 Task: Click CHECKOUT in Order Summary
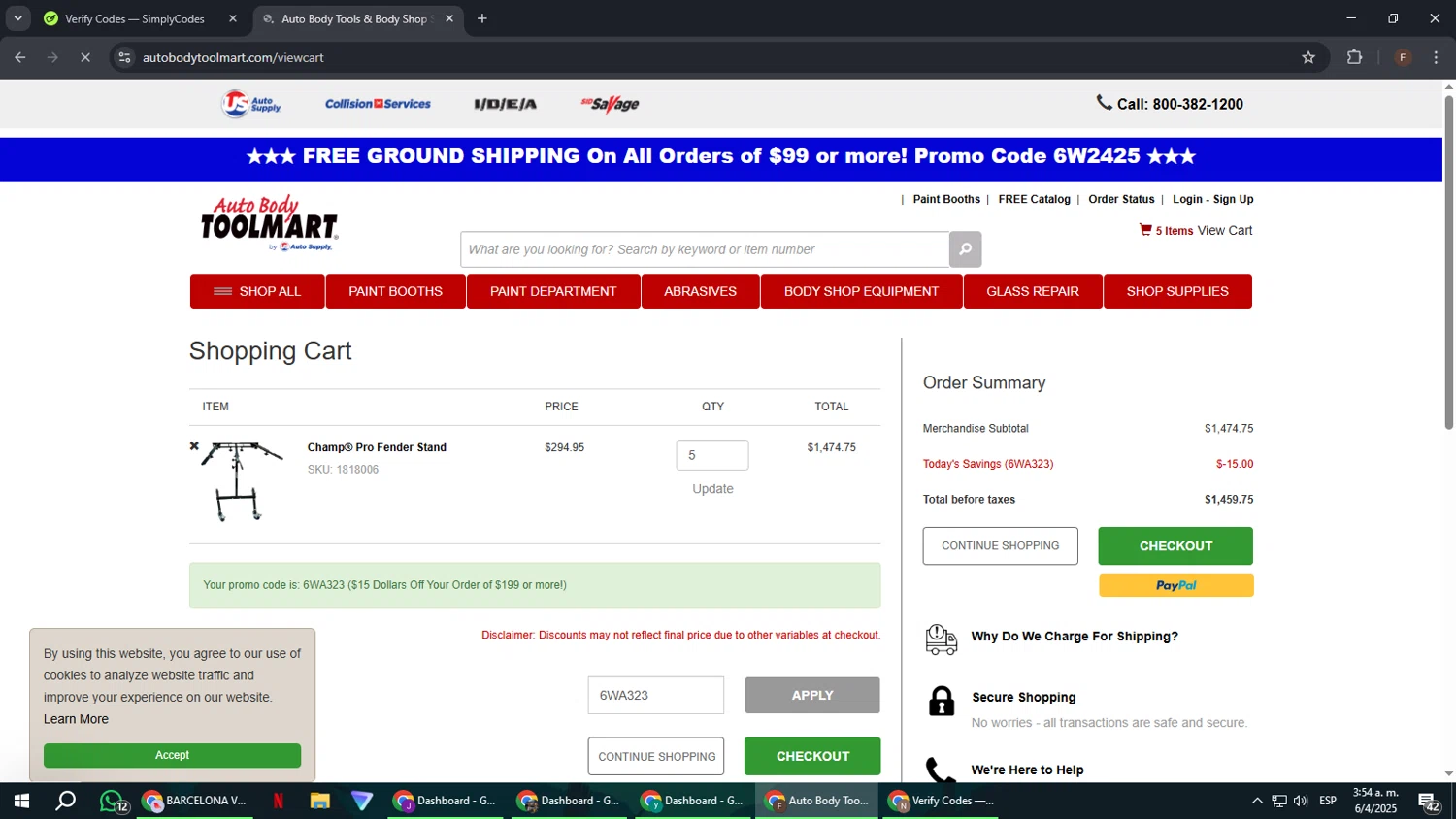coord(1175,545)
